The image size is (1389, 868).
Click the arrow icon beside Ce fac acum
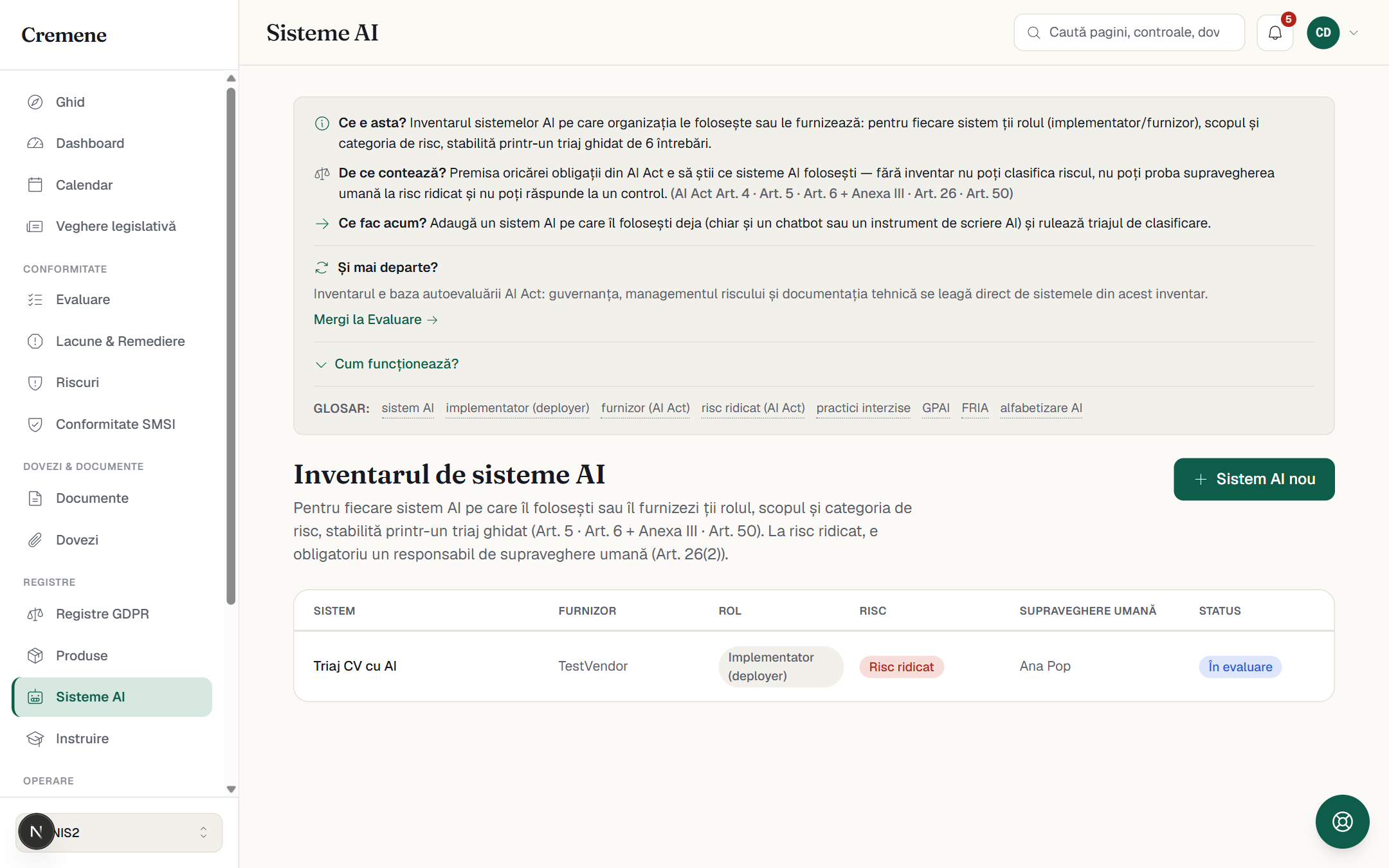tap(322, 224)
